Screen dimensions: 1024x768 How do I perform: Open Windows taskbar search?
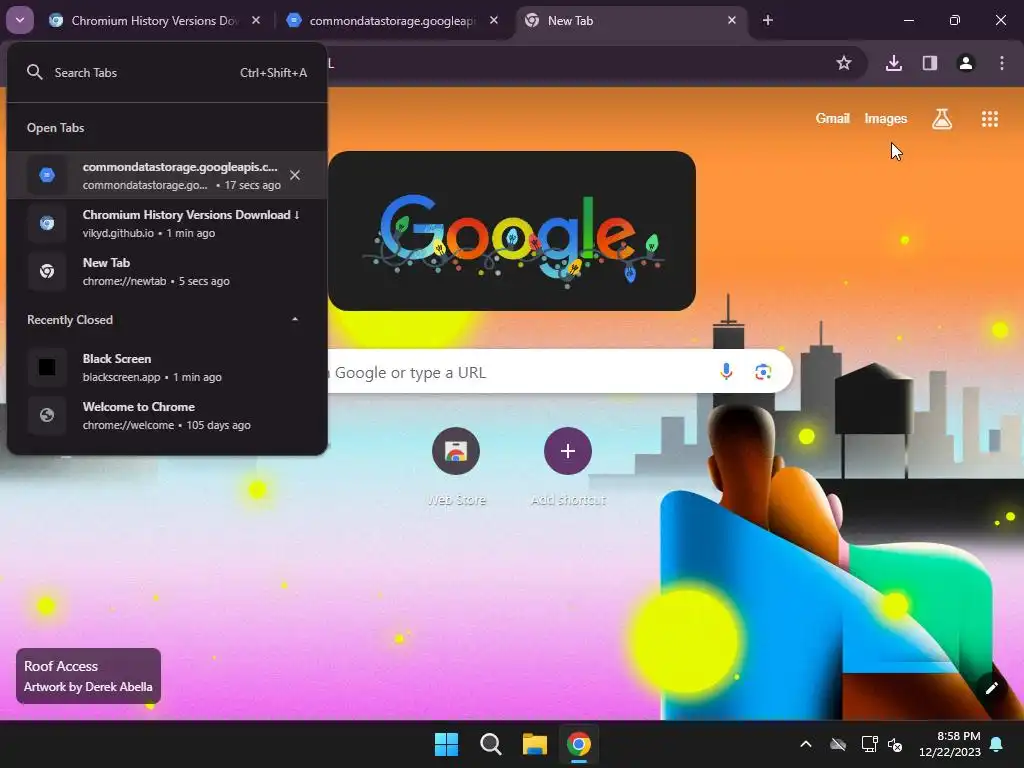coord(490,744)
